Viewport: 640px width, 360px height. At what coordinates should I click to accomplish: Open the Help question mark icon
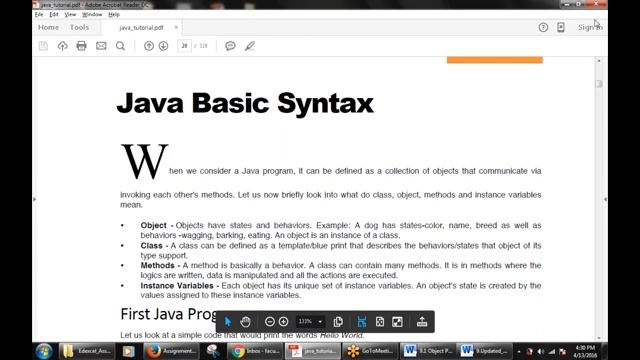point(543,27)
